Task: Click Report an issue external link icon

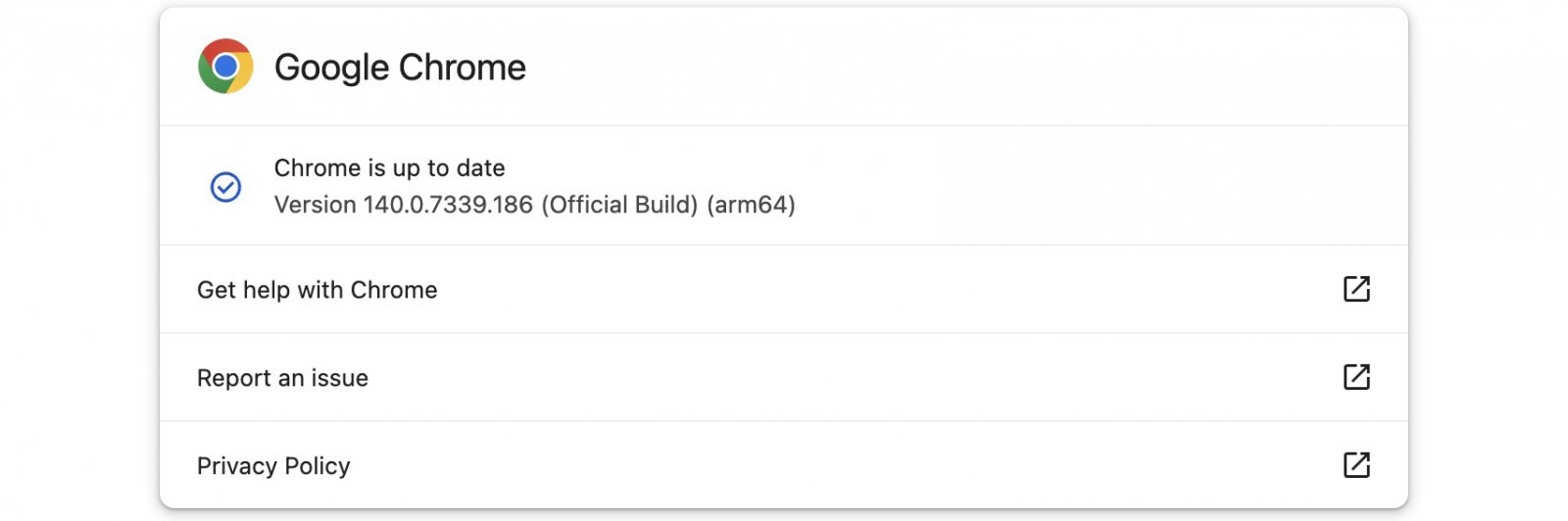Action: coord(1356,377)
